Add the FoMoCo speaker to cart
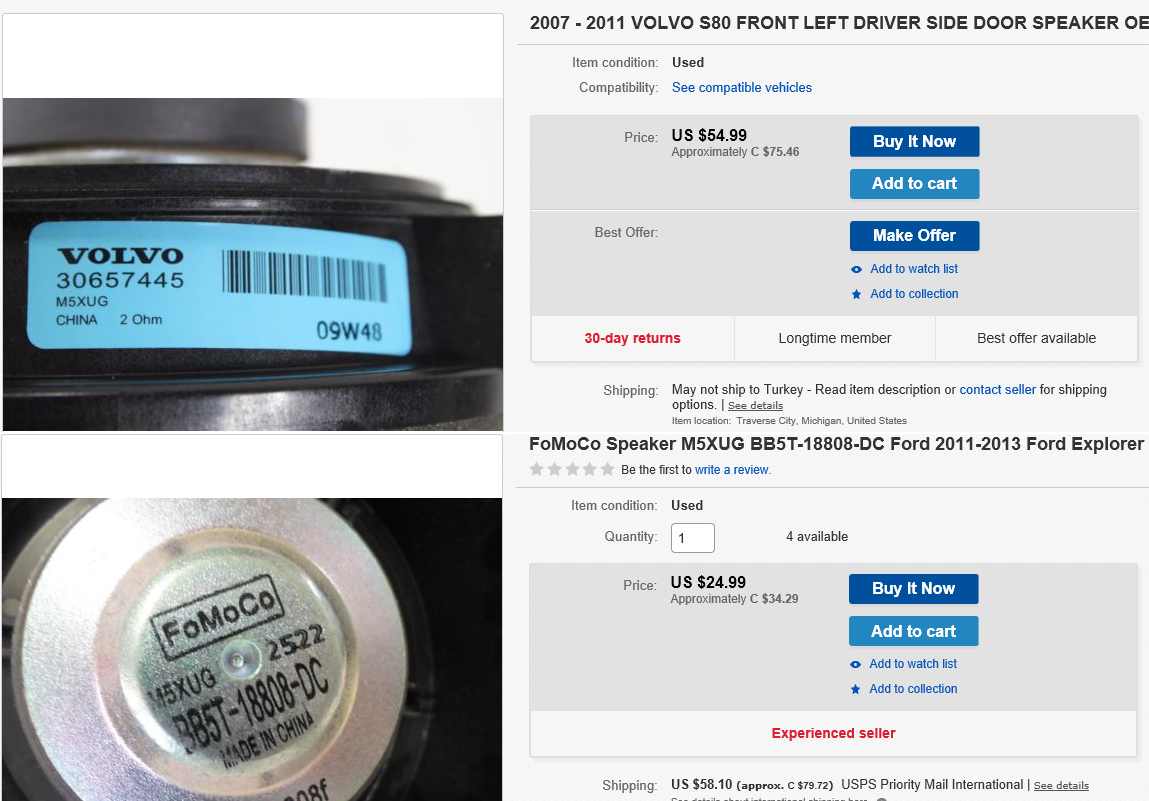Image resolution: width=1149 pixels, height=801 pixels. [x=914, y=632]
